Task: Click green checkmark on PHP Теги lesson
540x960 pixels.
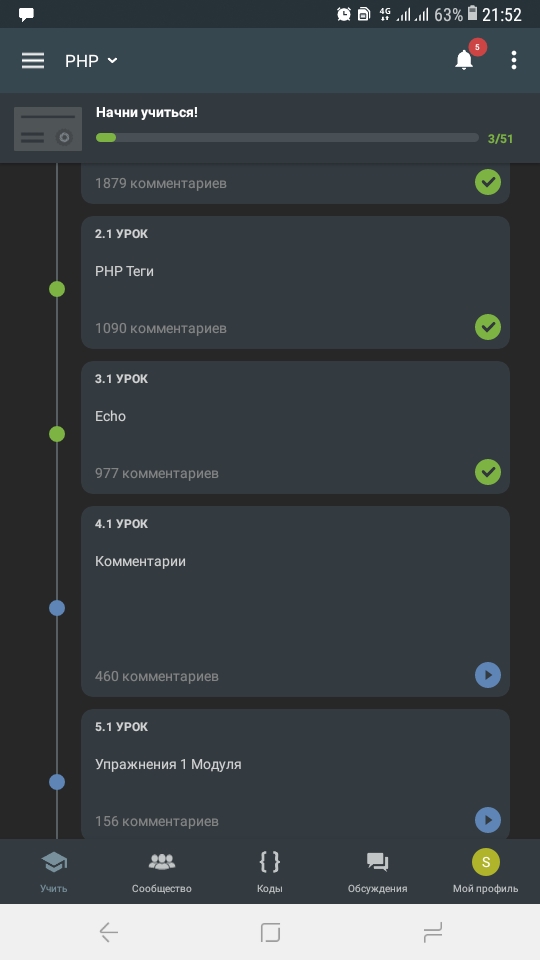Action: (x=488, y=327)
